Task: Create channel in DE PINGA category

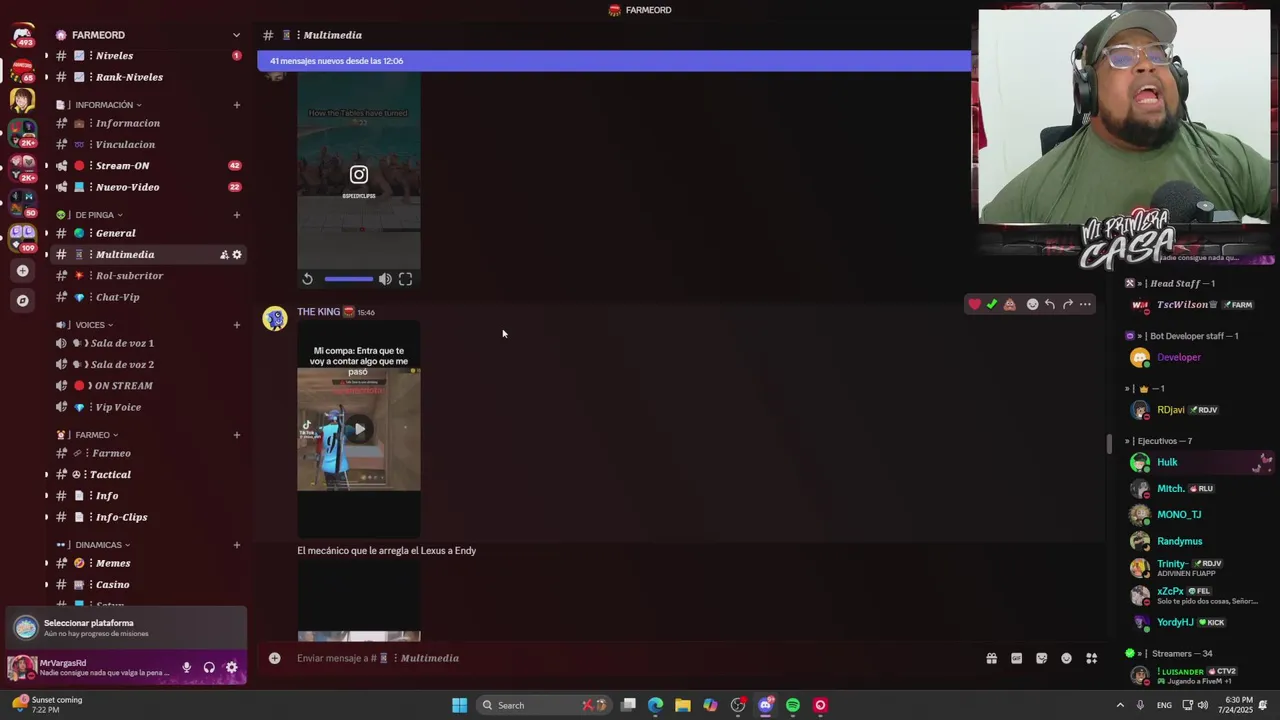Action: tap(237, 215)
